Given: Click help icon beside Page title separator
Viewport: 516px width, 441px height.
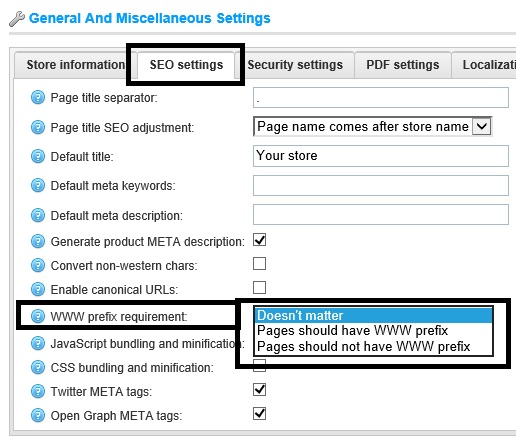Looking at the screenshot, I should coord(38,98).
